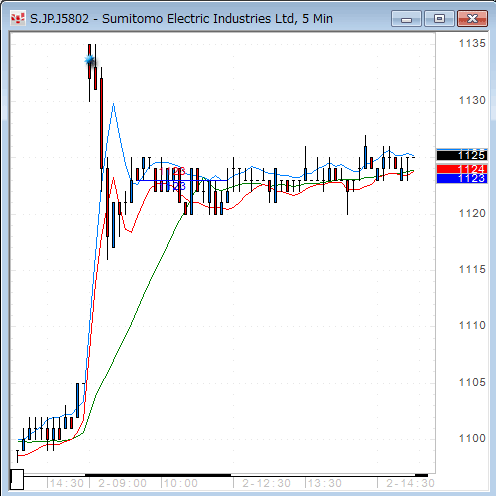Select the red 1124 price label
The image size is (496, 496).
point(462,169)
